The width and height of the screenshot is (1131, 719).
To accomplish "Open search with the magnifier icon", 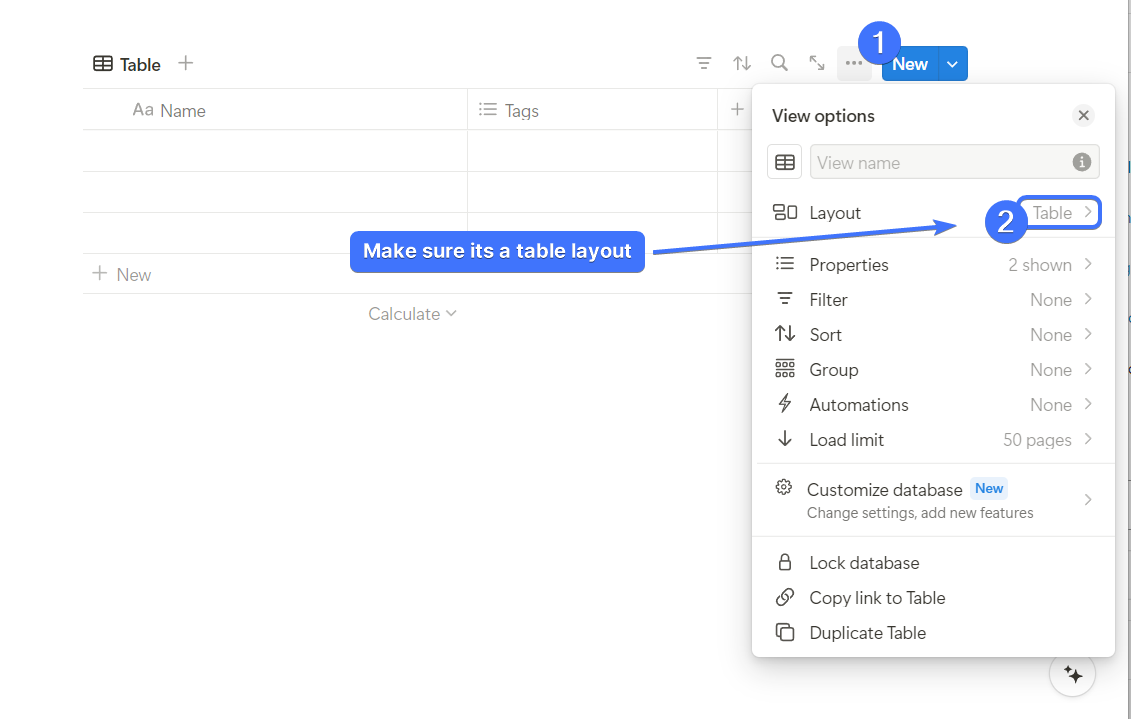I will pos(779,64).
